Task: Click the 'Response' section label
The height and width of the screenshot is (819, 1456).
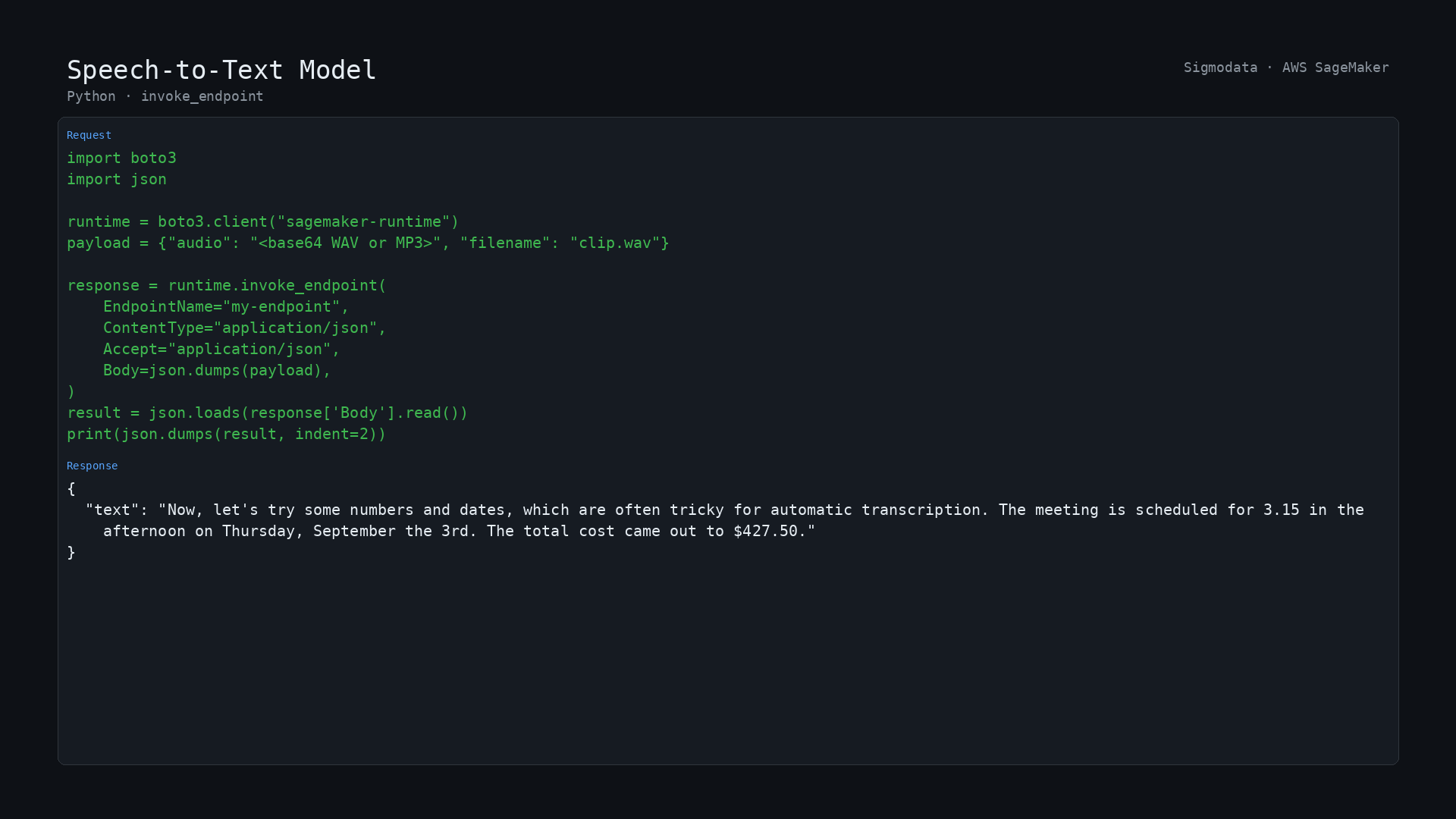Action: tap(92, 466)
